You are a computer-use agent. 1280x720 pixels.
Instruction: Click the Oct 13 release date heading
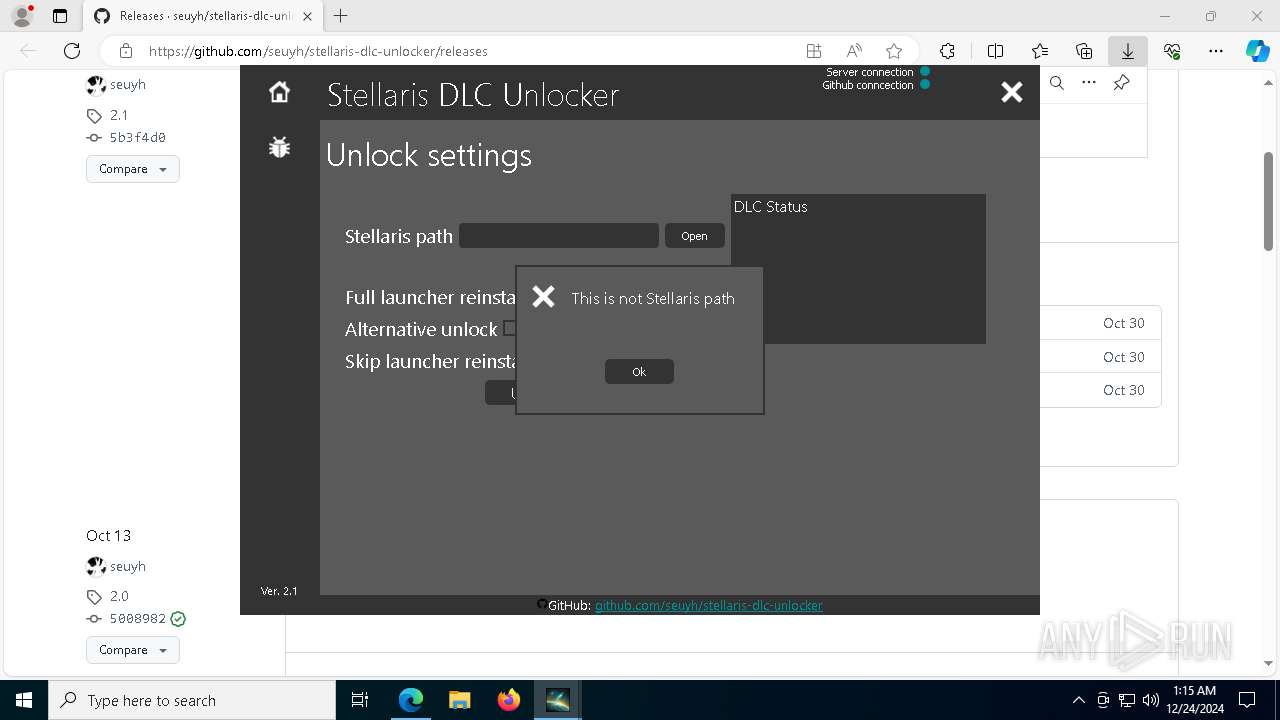pyautogui.click(x=108, y=535)
